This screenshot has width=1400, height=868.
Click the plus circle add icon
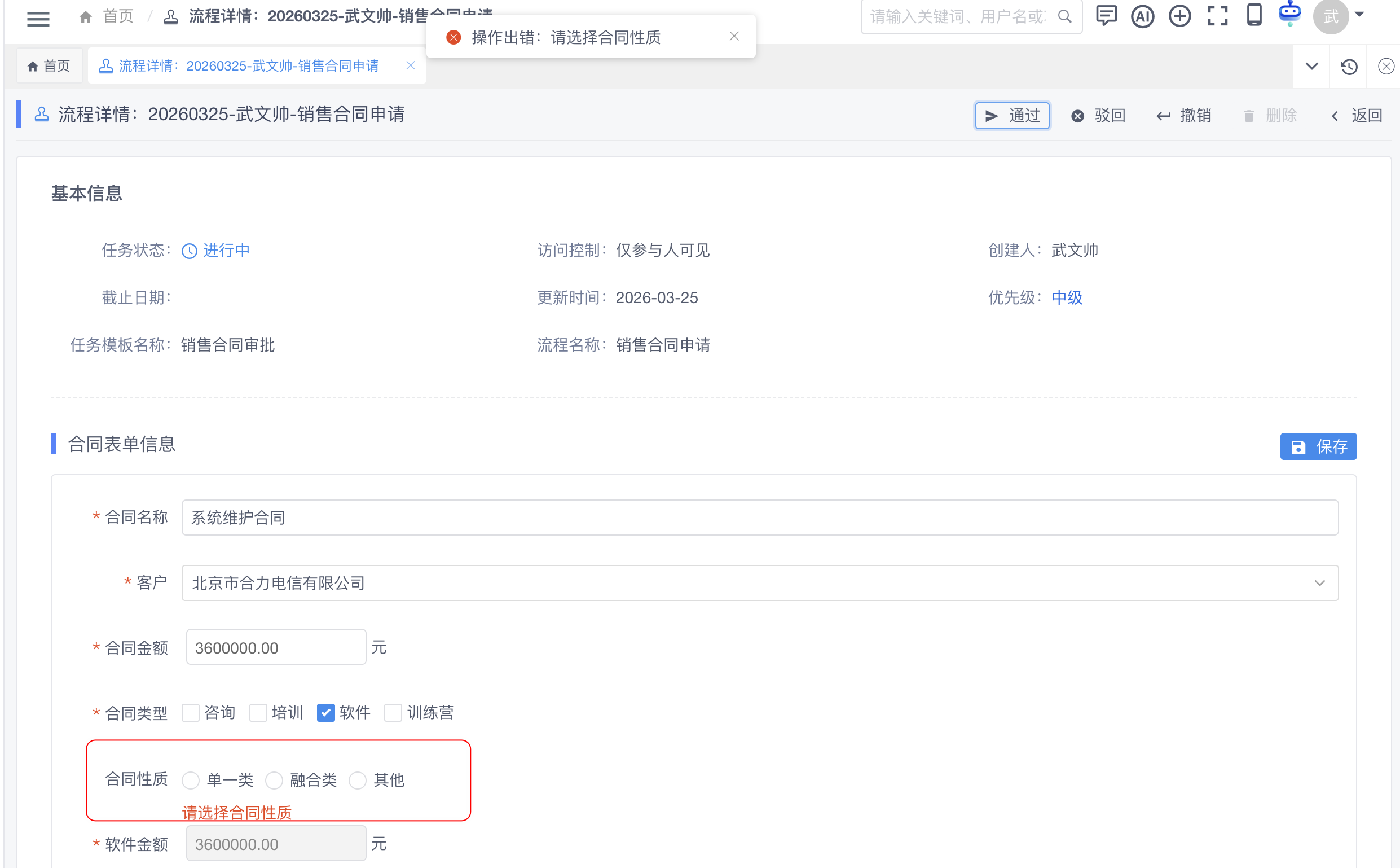1179,16
